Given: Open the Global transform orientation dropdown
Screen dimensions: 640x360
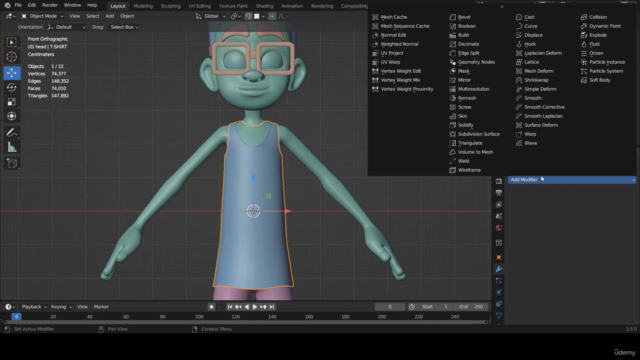Looking at the screenshot, I should (211, 16).
